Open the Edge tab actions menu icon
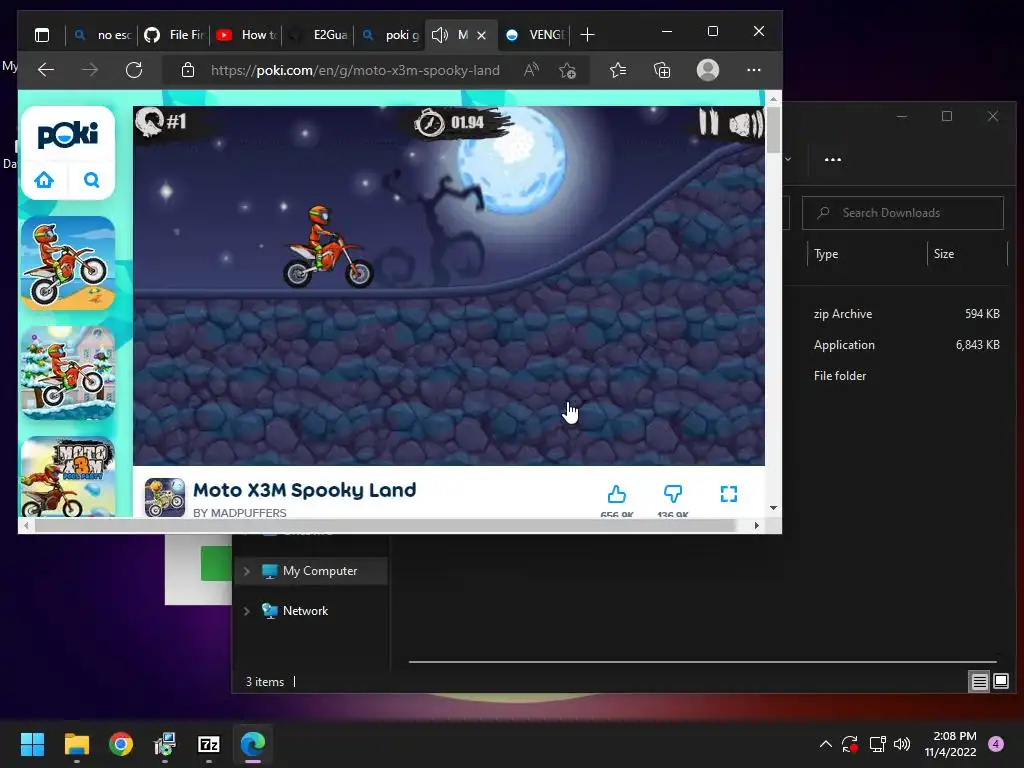The height and width of the screenshot is (768, 1024). pos(42,35)
